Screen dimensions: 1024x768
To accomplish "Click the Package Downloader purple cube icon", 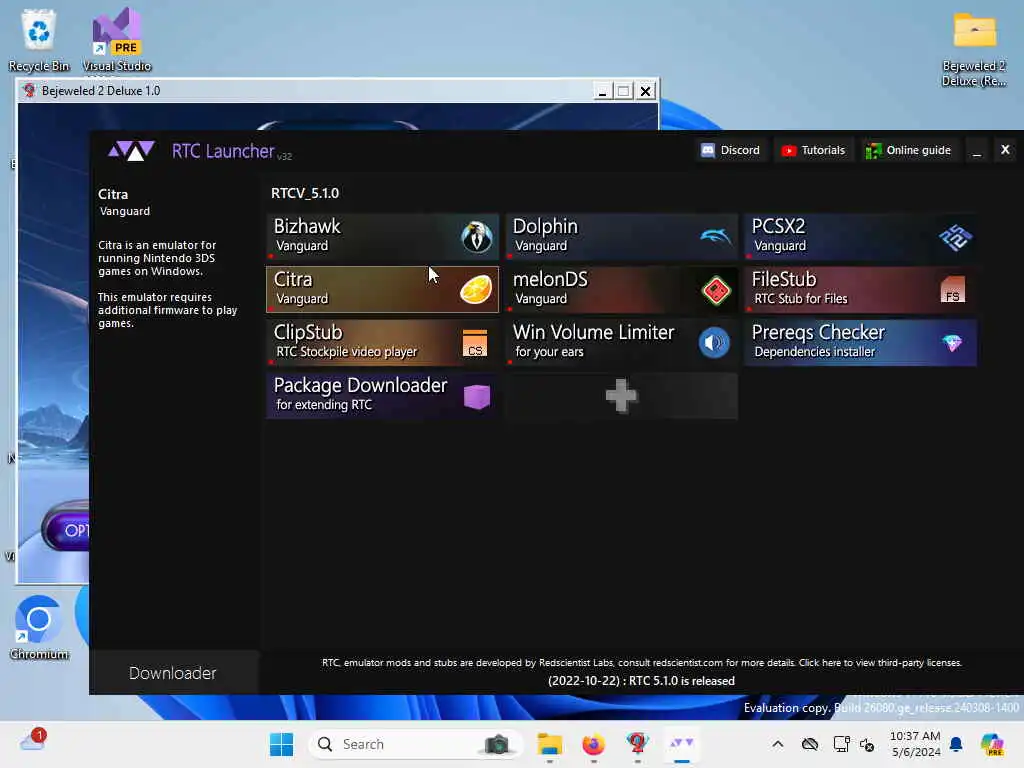I will tap(477, 396).
